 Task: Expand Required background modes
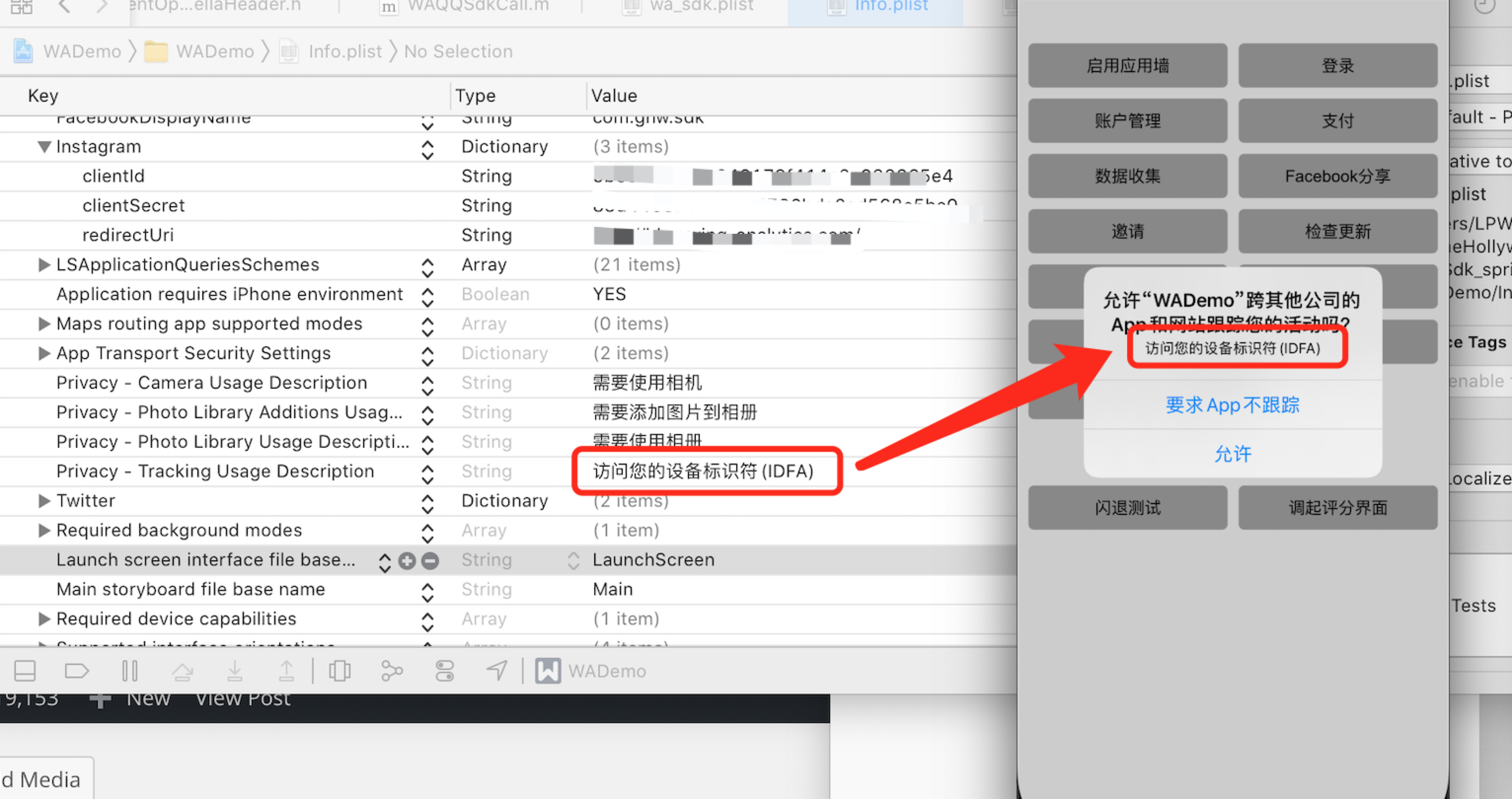point(44,530)
